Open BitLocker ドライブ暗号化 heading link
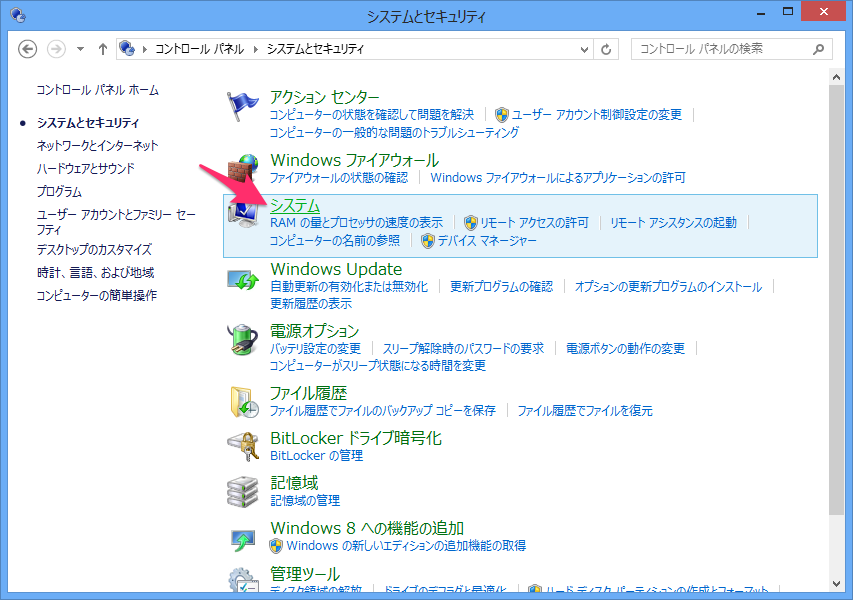The image size is (853, 600). (x=356, y=438)
